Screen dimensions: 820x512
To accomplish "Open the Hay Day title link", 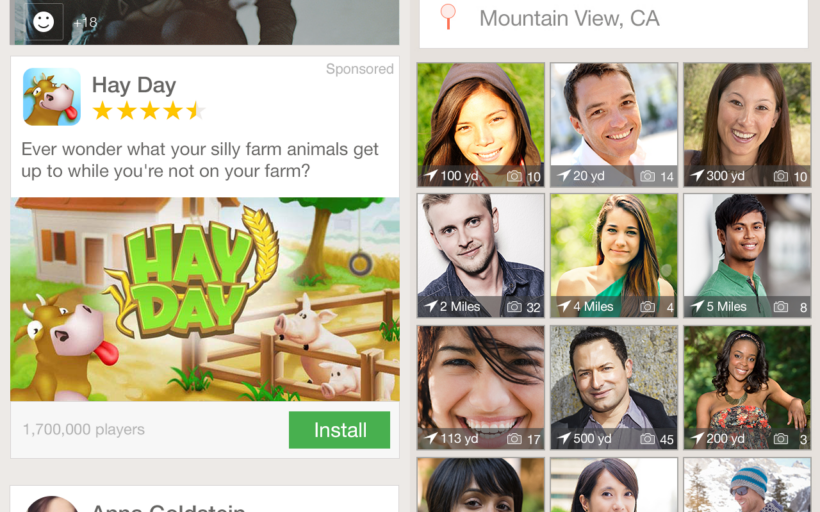I will point(134,85).
